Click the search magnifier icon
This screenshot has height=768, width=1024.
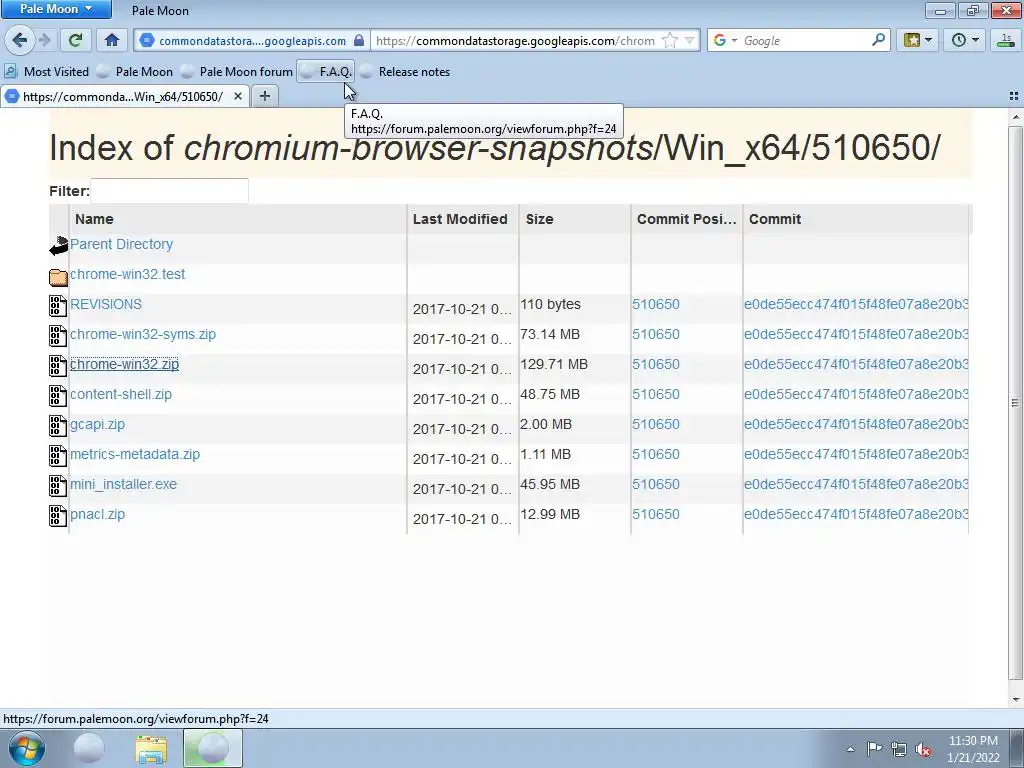[878, 40]
